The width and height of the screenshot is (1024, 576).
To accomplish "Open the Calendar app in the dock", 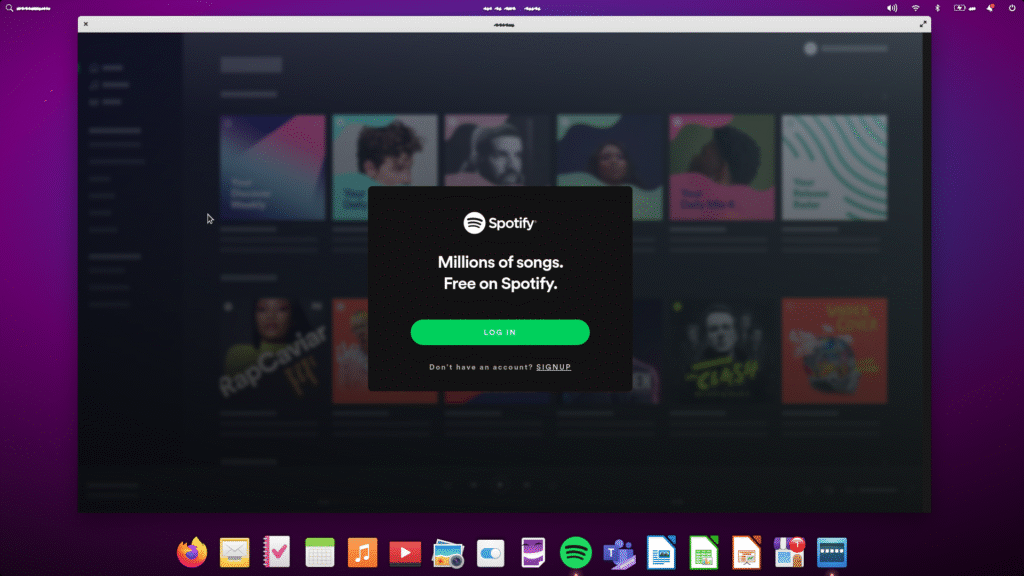I will click(x=319, y=552).
